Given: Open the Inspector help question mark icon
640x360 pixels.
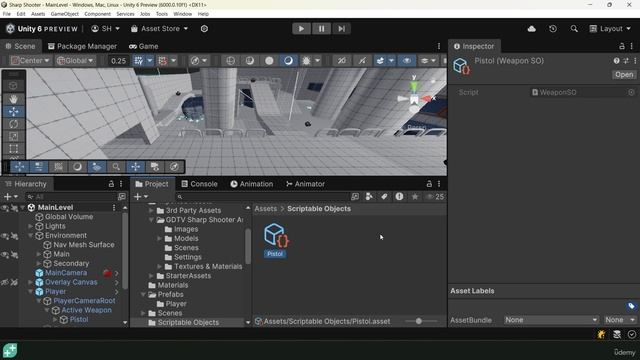Looking at the screenshot, I should 616,61.
